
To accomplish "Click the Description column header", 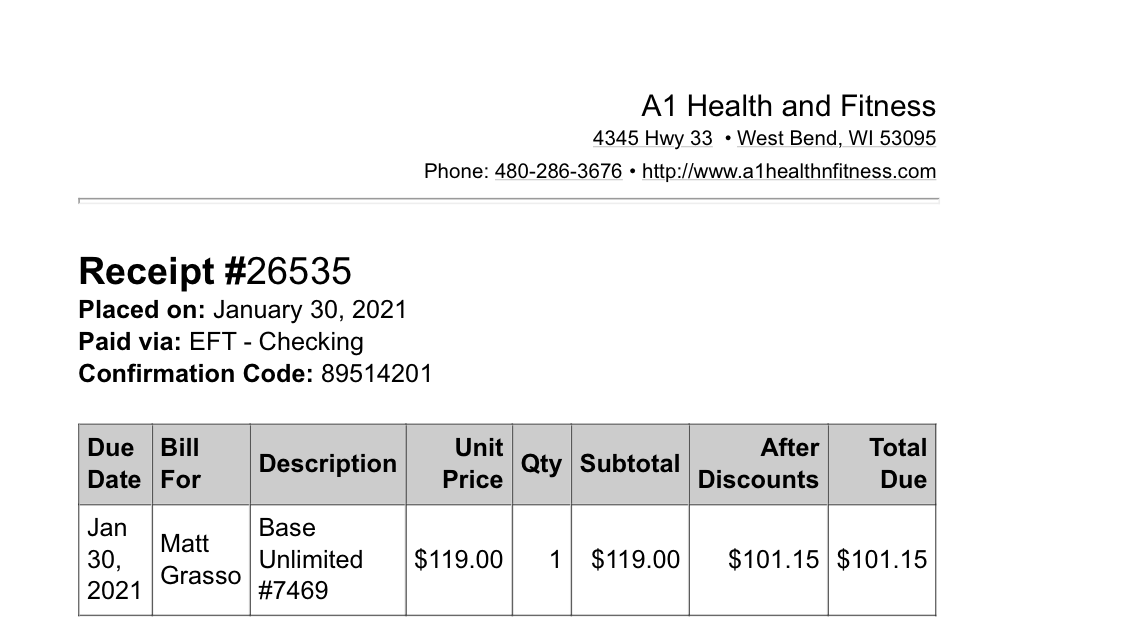I will point(328,464).
